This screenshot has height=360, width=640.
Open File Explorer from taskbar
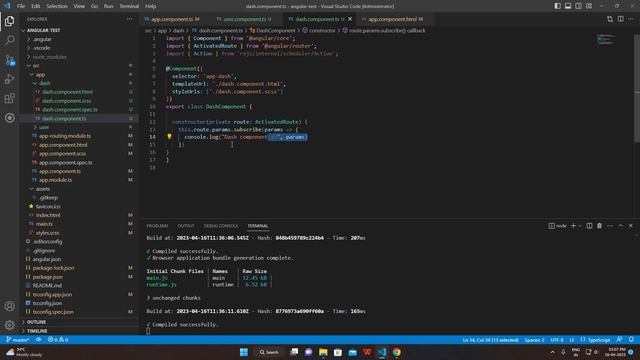pos(323,352)
